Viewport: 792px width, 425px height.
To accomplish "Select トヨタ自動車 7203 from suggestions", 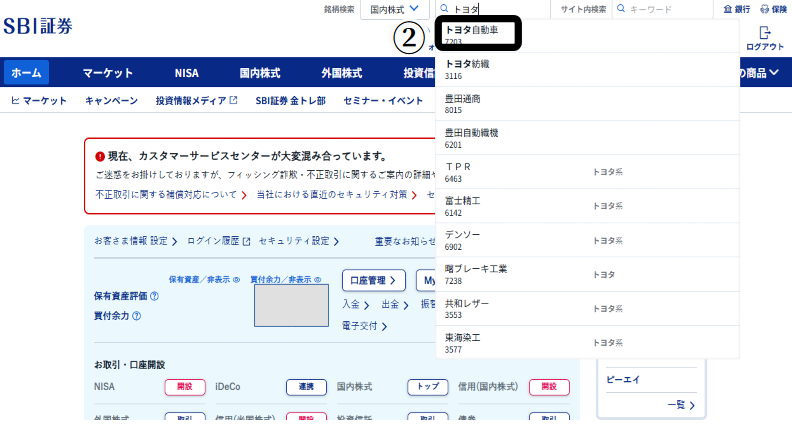I will click(478, 34).
